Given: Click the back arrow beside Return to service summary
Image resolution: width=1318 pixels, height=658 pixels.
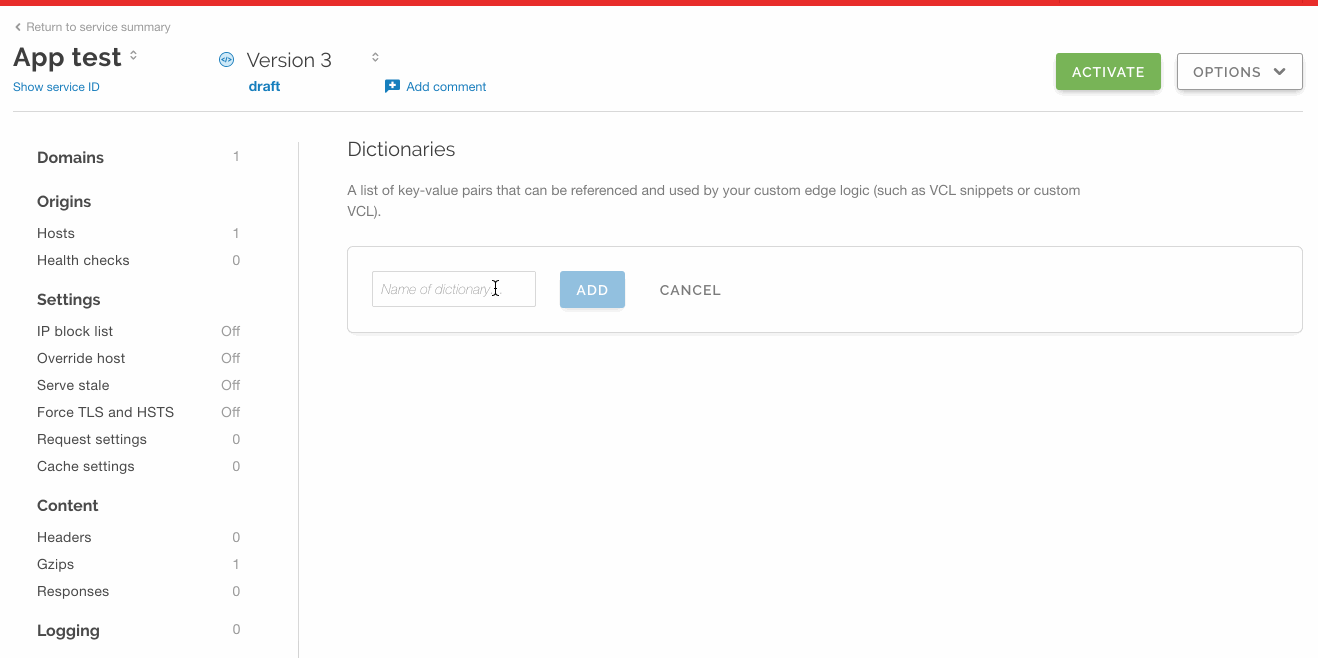Looking at the screenshot, I should pyautogui.click(x=18, y=27).
